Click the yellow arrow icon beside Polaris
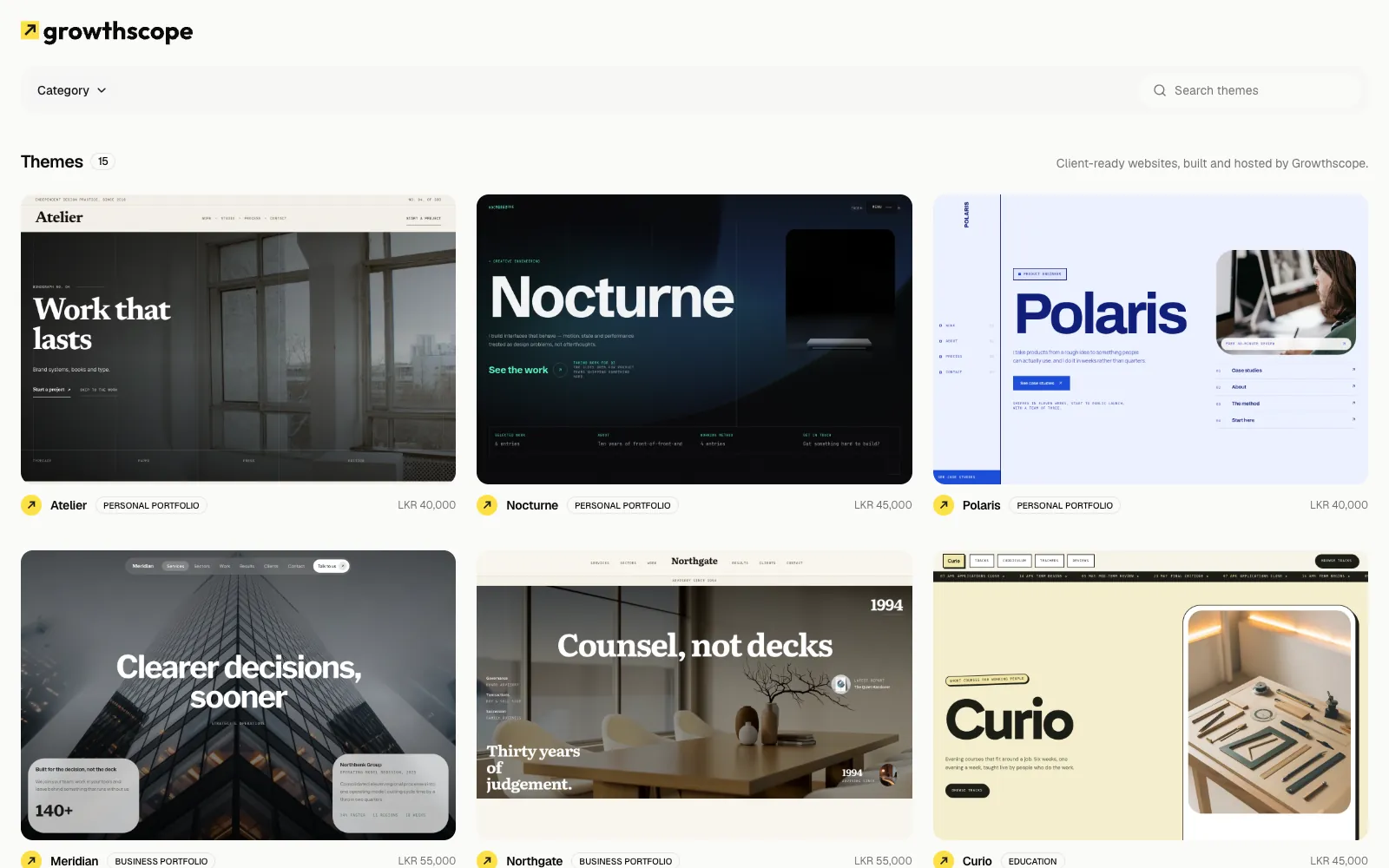 (944, 505)
